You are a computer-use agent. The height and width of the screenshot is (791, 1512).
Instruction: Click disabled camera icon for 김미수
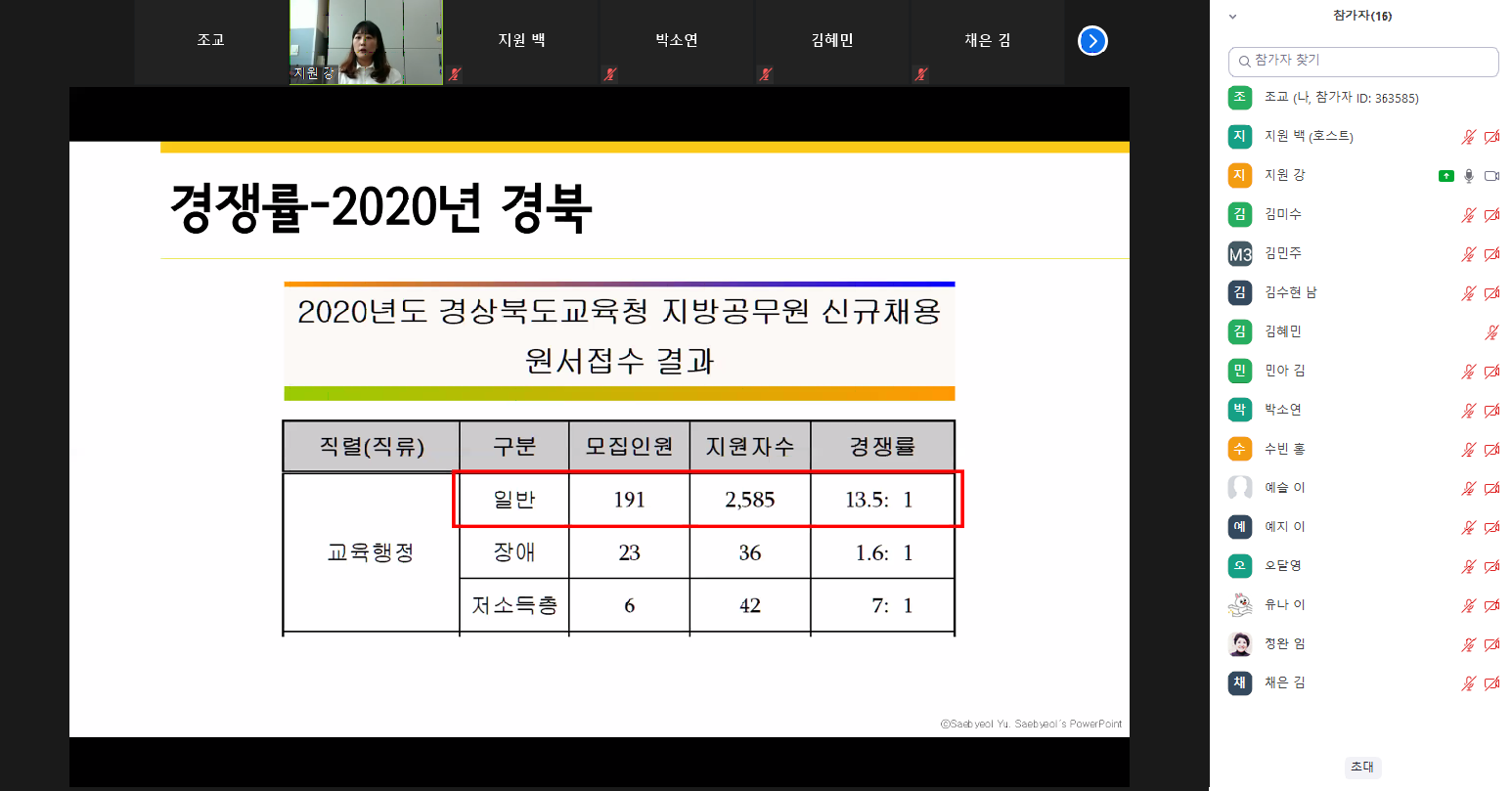click(1491, 215)
